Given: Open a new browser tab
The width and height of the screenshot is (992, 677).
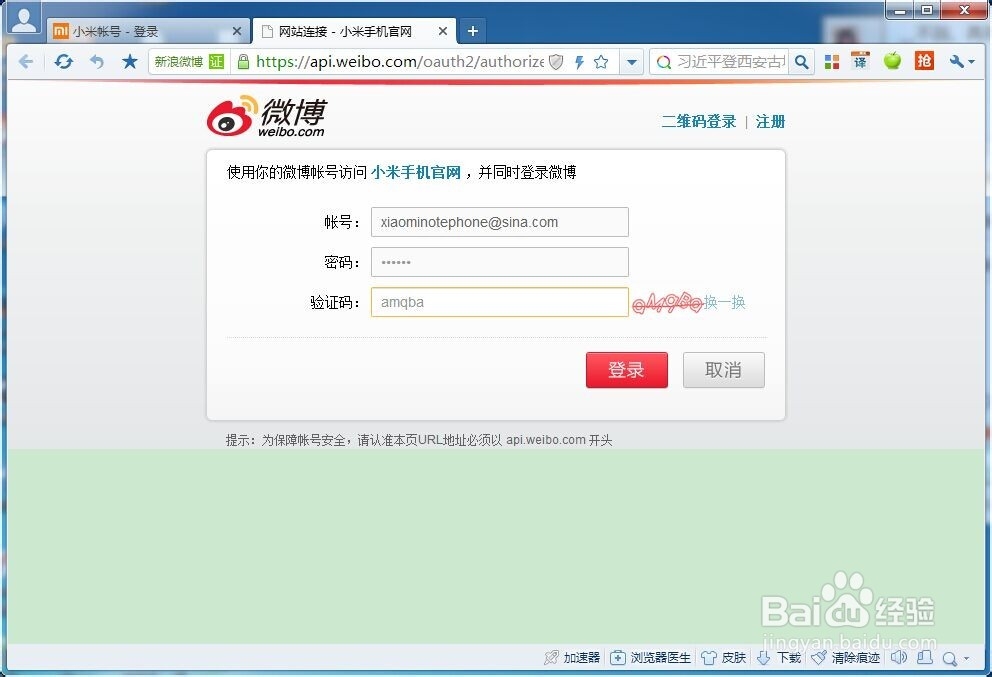Looking at the screenshot, I should pos(472,31).
